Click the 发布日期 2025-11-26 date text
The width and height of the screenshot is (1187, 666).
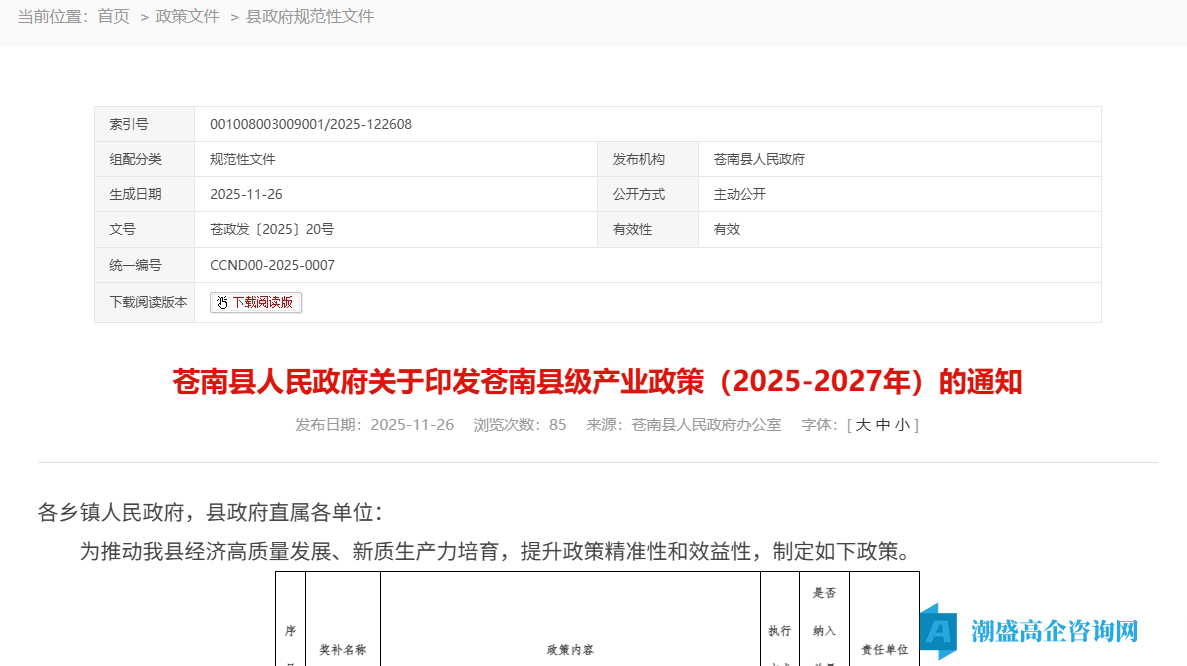point(411,424)
